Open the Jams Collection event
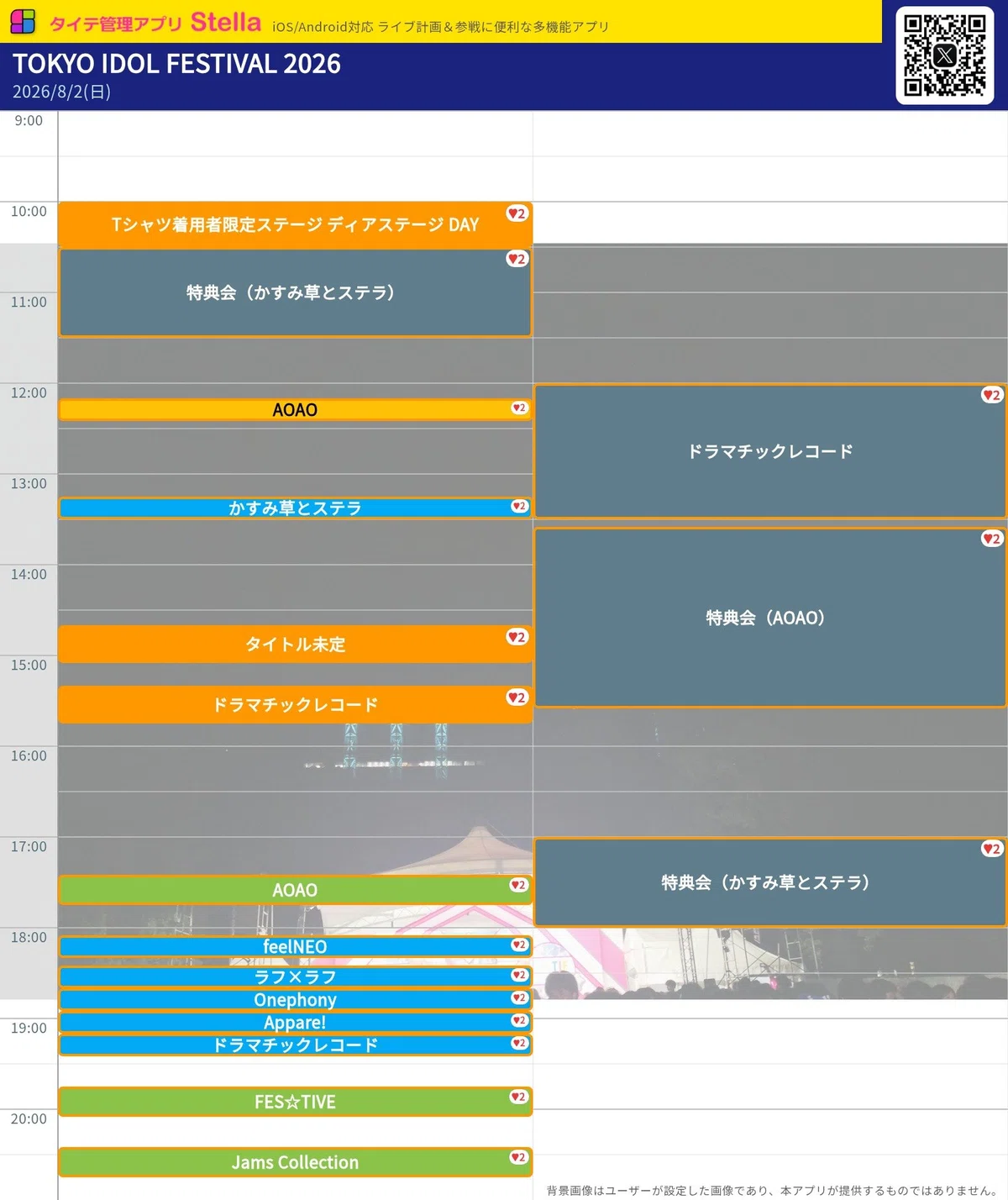This screenshot has width=1008, height=1200. click(295, 1162)
